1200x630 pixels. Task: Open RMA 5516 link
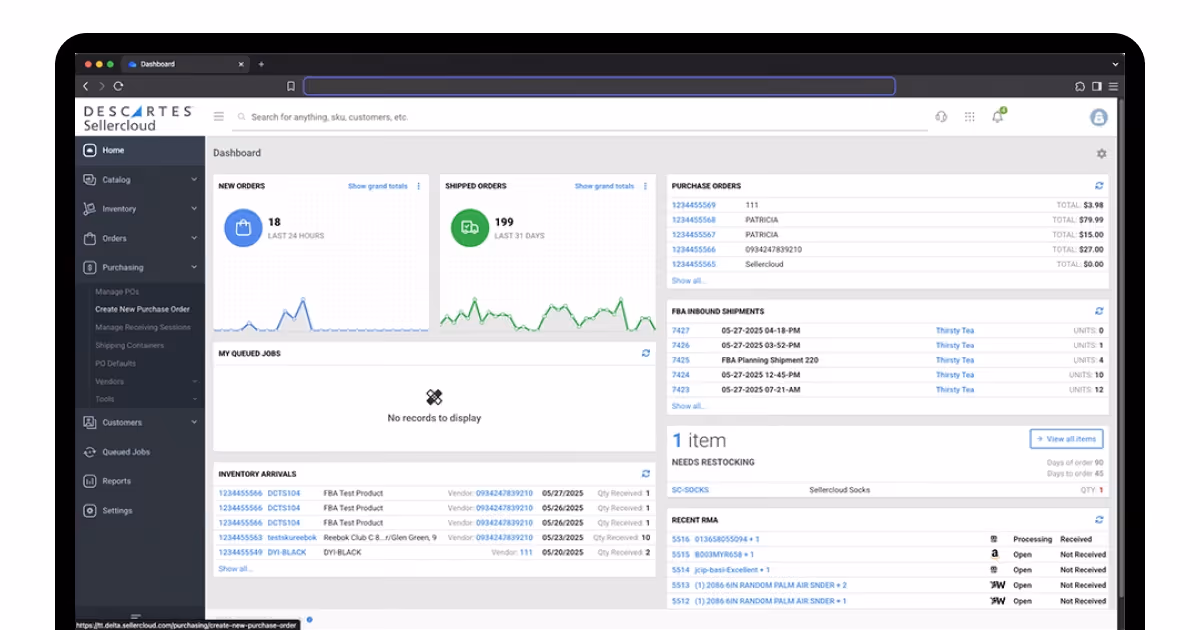pyautogui.click(x=680, y=539)
